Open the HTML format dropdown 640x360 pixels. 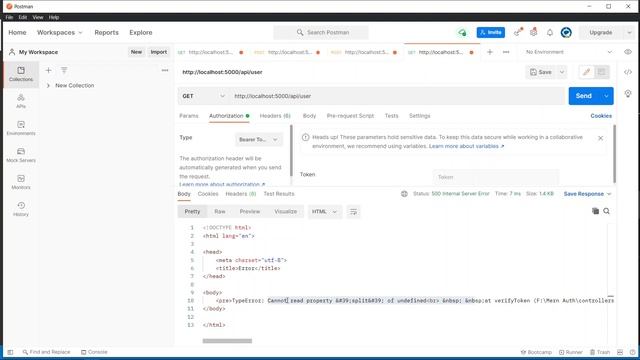pyautogui.click(x=324, y=211)
